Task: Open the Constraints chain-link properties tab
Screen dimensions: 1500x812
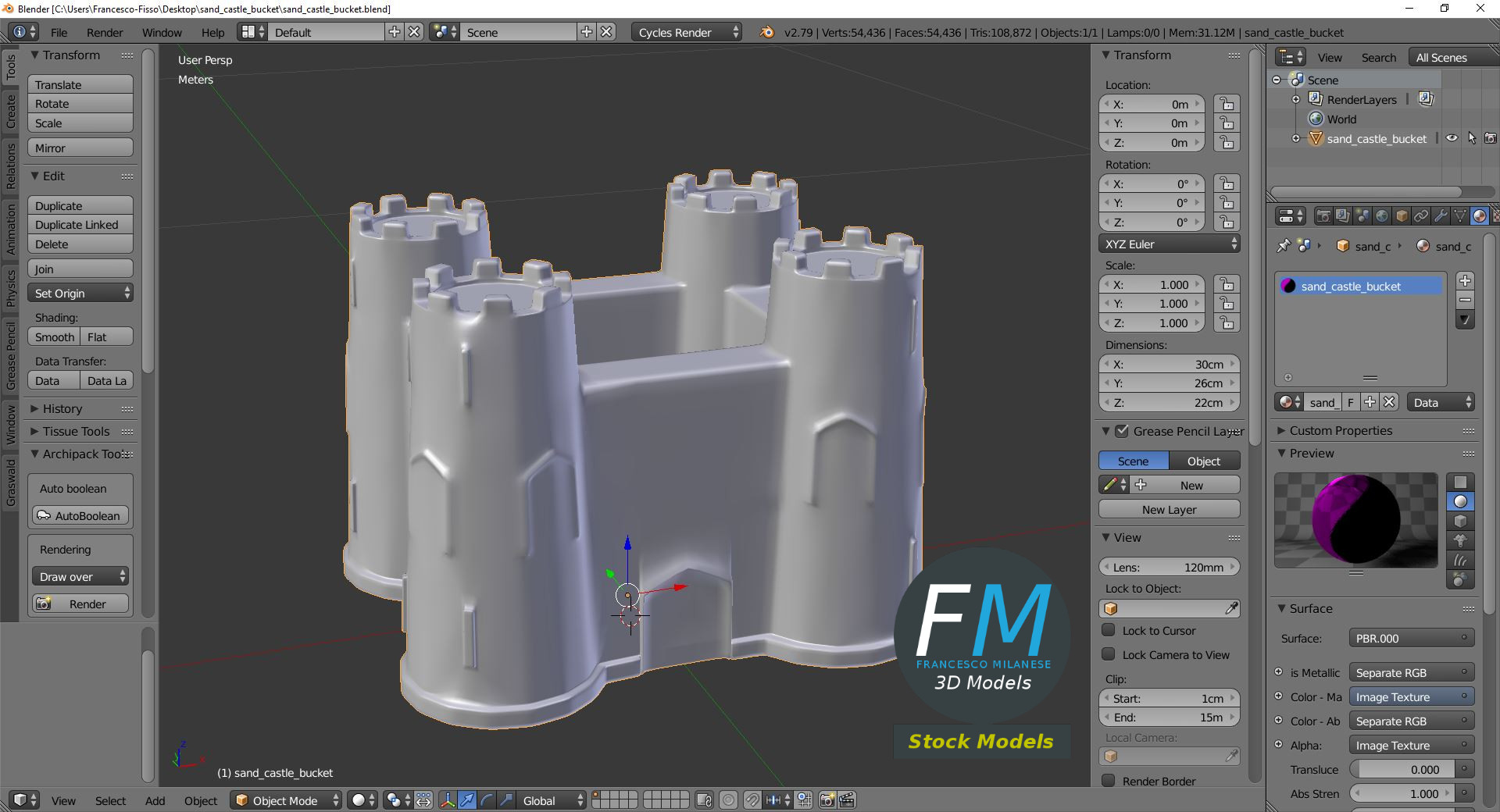Action: [1421, 216]
